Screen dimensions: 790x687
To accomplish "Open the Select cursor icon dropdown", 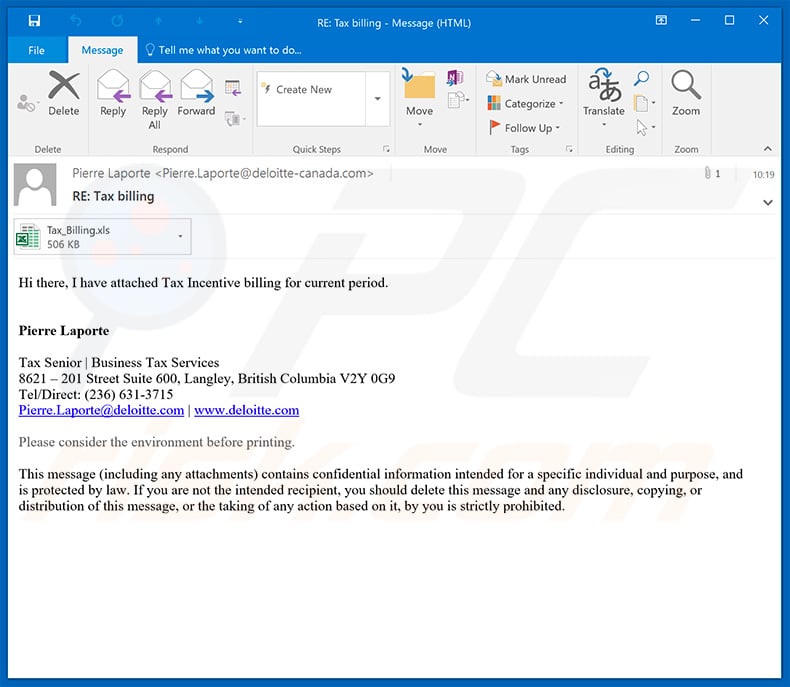I will click(x=645, y=127).
